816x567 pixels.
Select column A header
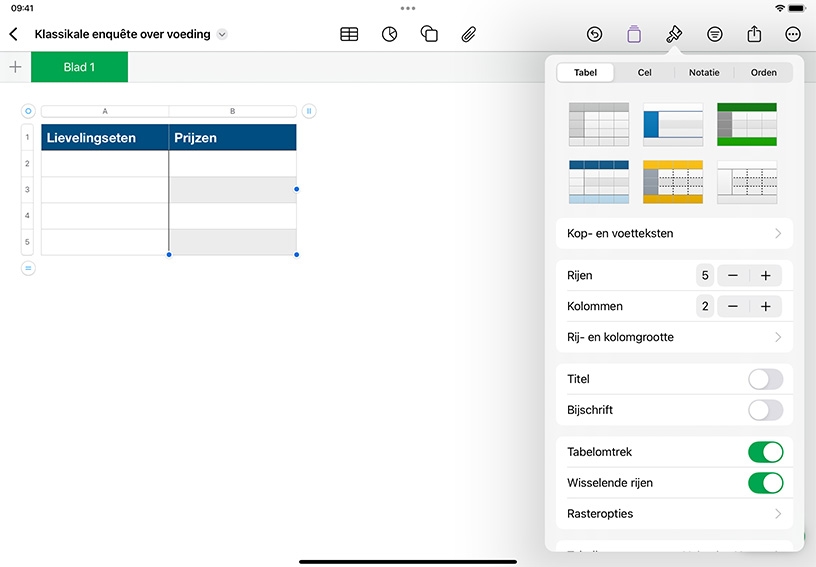105,111
